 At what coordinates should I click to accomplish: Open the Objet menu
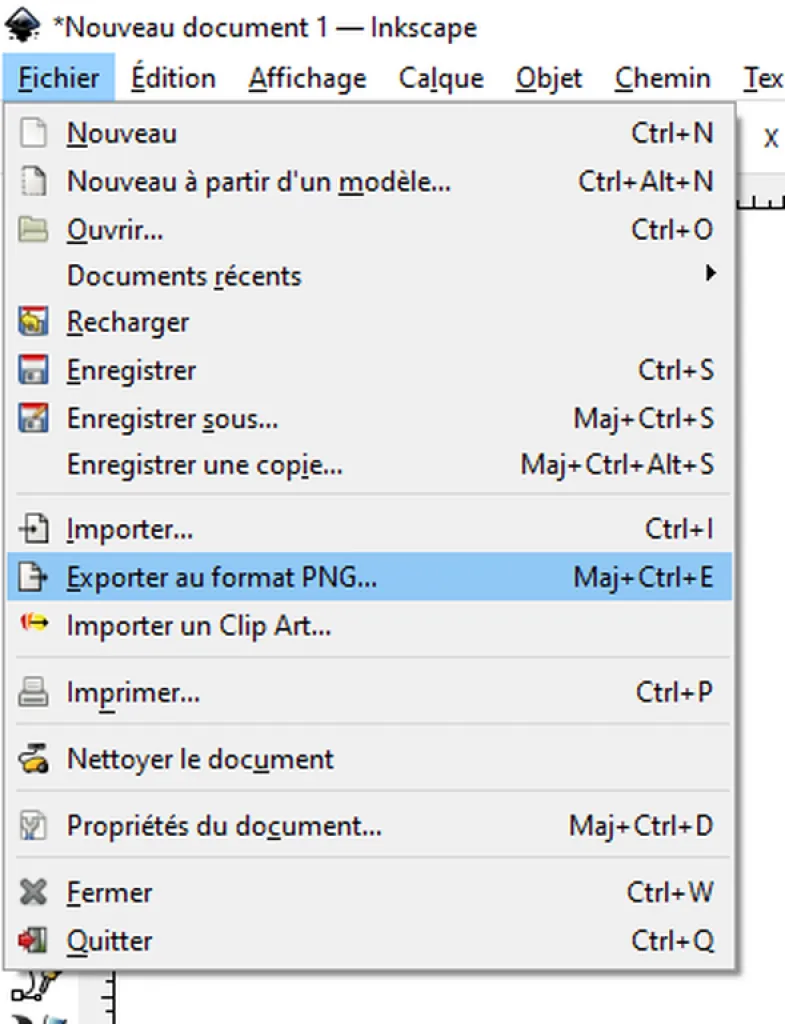point(549,78)
